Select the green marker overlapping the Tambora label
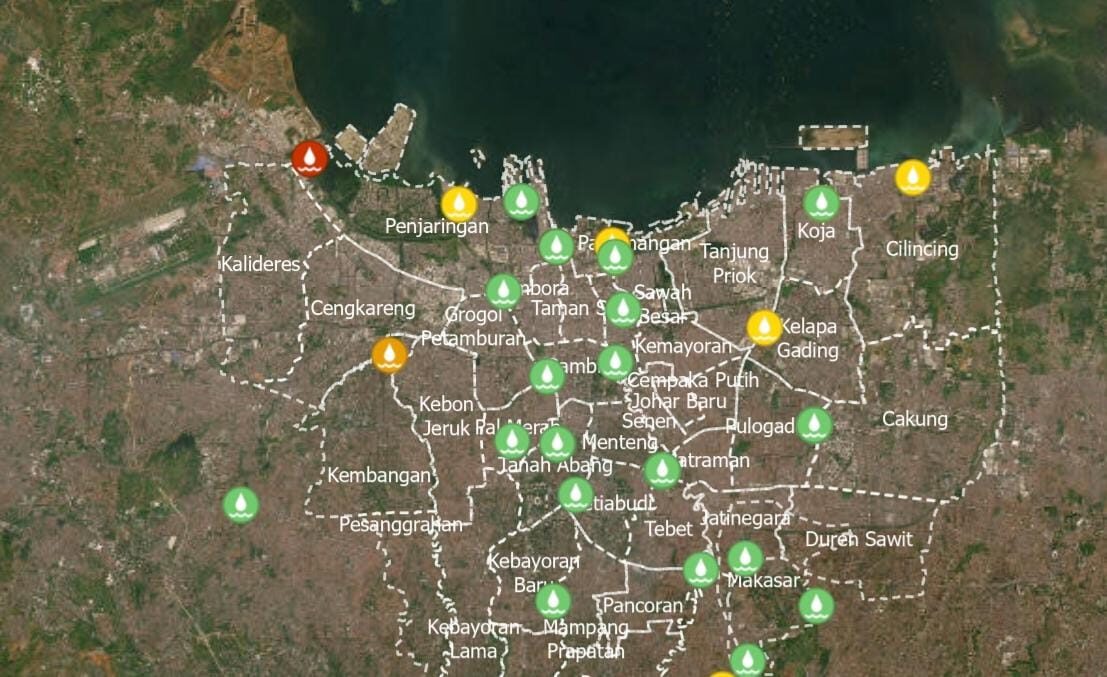The image size is (1107, 677). 503,292
